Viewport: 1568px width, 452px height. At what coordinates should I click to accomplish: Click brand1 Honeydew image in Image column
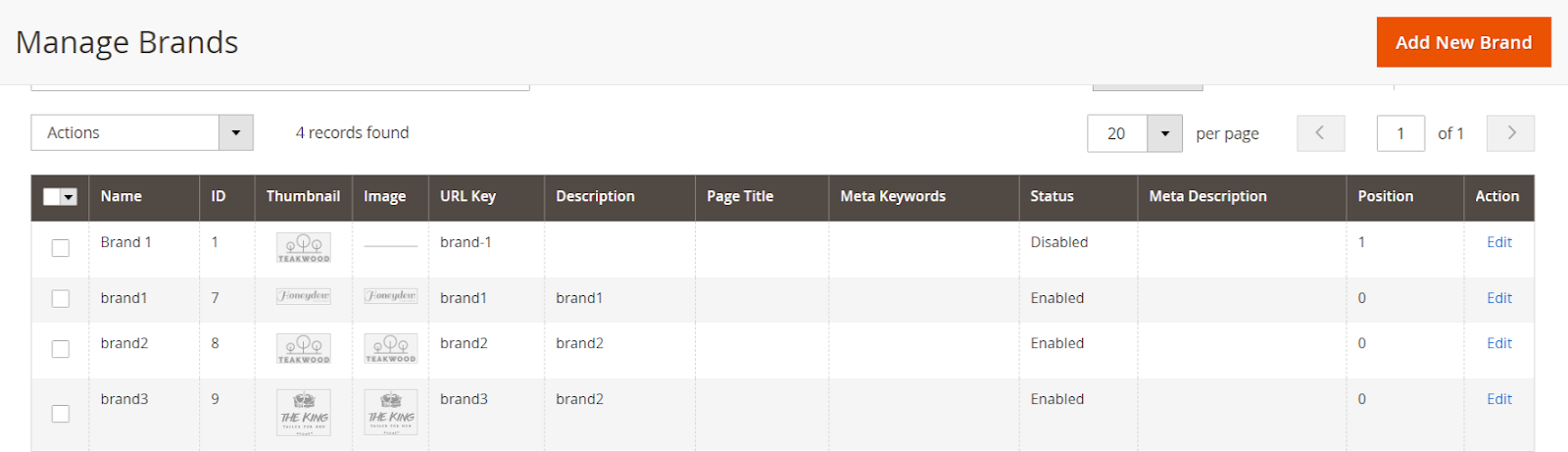tap(391, 296)
